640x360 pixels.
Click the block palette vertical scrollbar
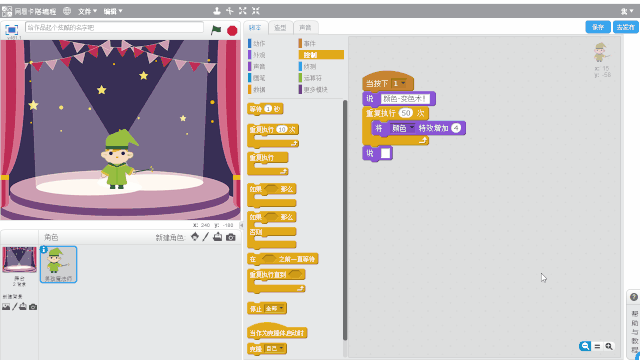click(x=345, y=220)
